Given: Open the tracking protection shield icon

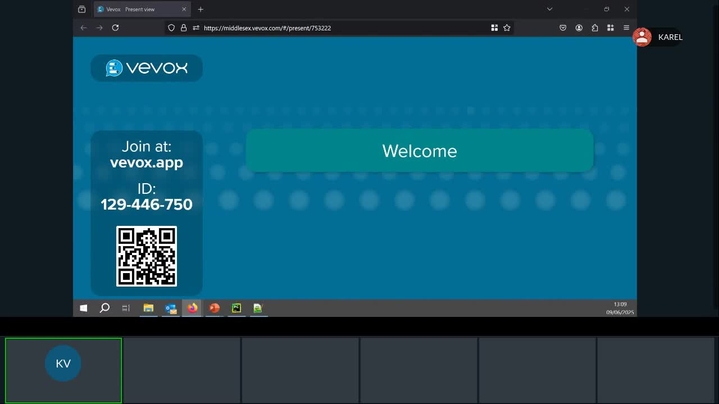Looking at the screenshot, I should [171, 28].
